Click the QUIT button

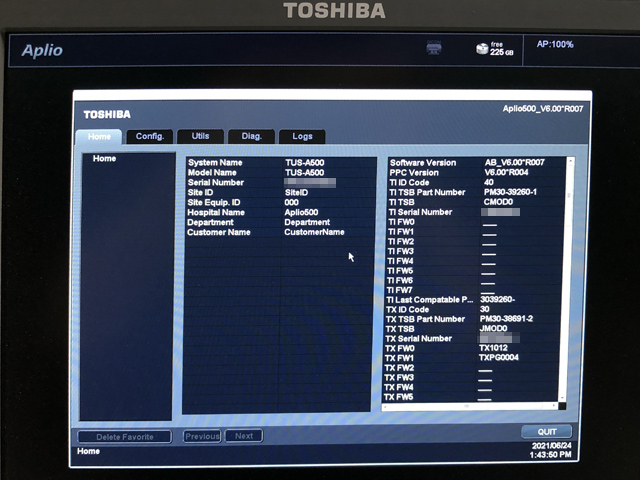(x=547, y=432)
